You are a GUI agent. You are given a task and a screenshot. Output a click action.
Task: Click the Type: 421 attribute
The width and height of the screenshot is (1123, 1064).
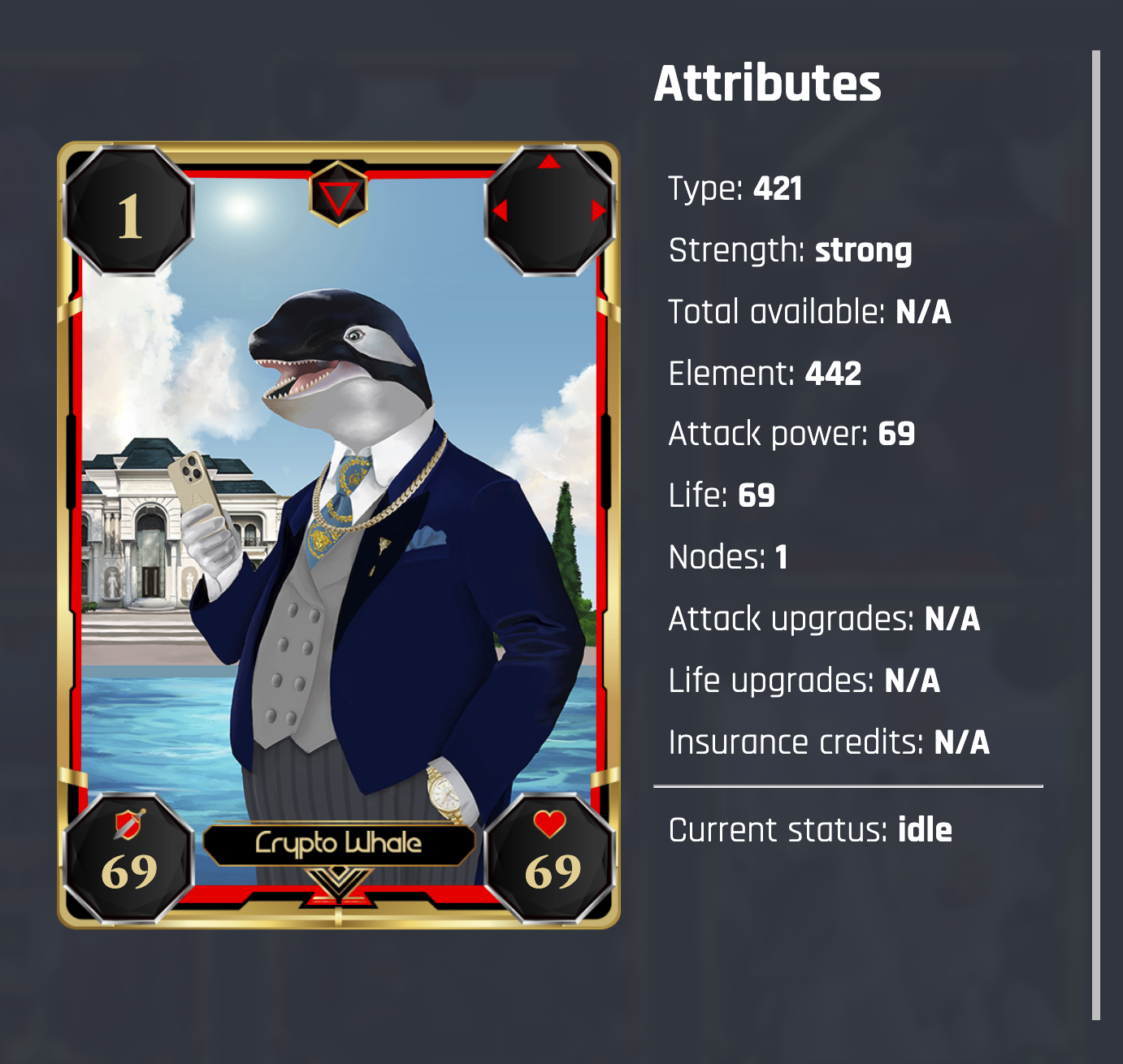click(x=735, y=188)
